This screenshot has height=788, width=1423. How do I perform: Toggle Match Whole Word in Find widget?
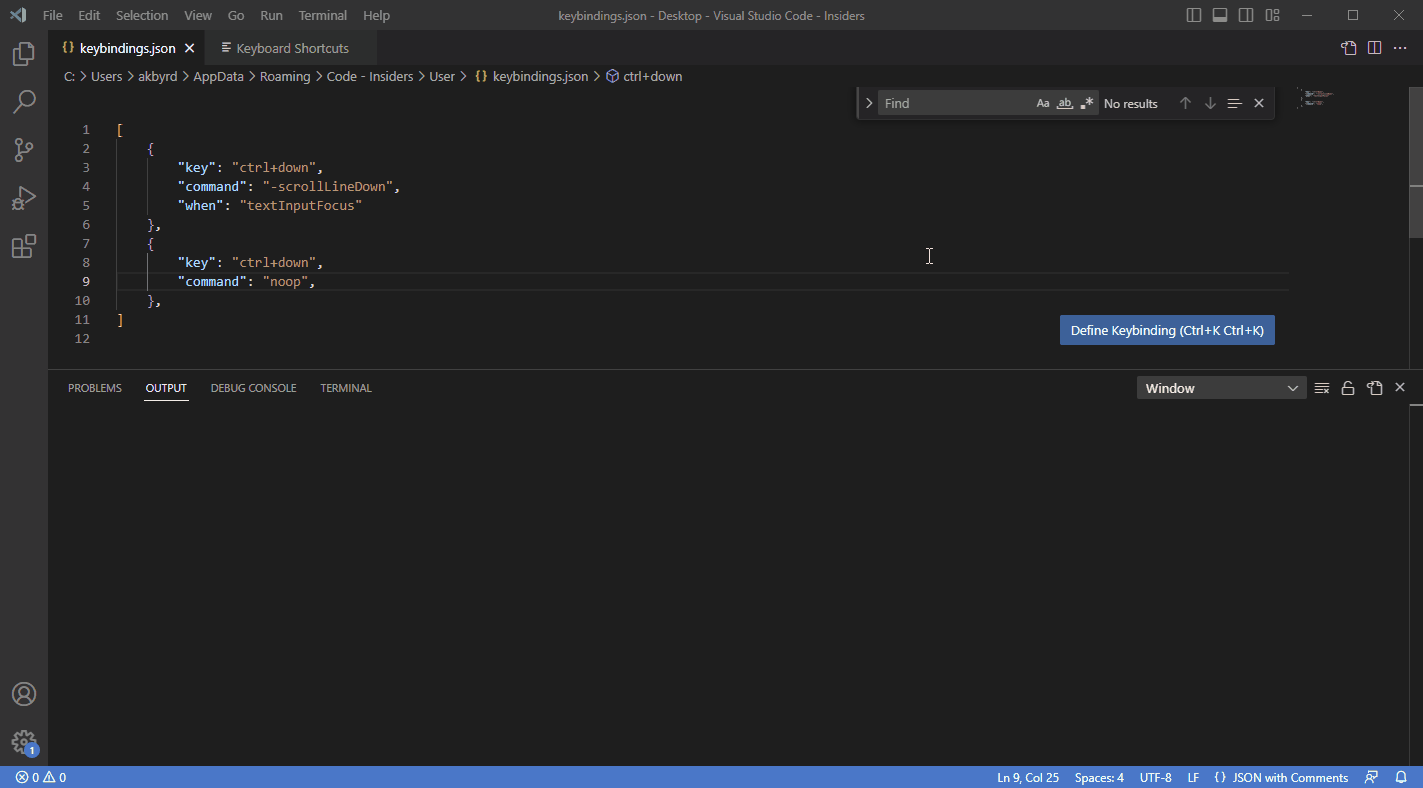coord(1064,102)
